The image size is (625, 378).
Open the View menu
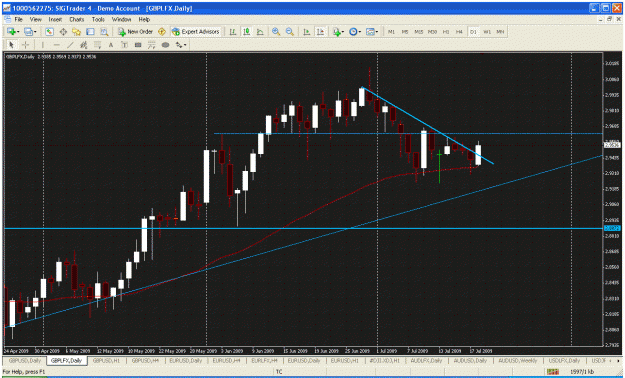pyautogui.click(x=35, y=19)
